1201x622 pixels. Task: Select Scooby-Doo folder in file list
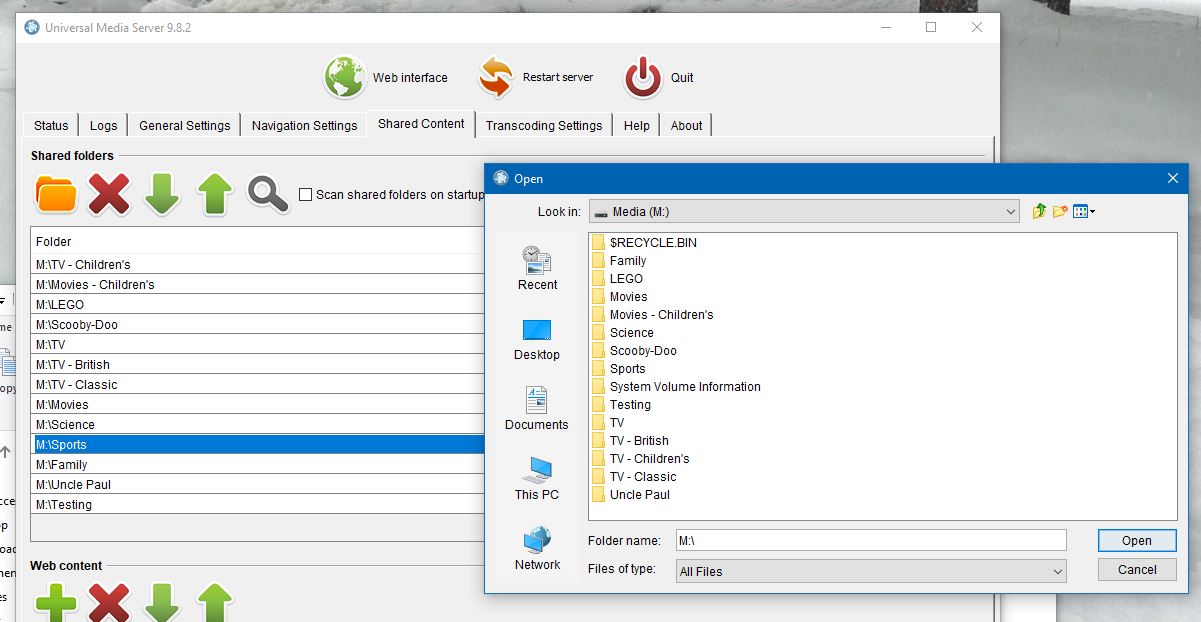coord(634,351)
